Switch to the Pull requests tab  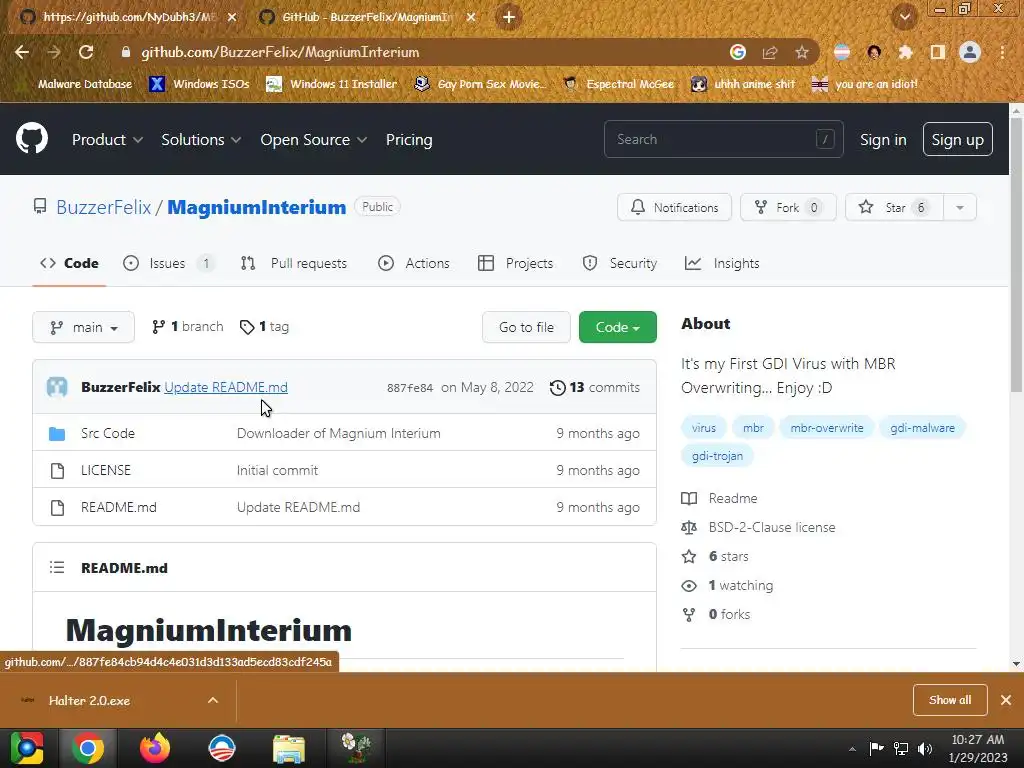(x=294, y=263)
